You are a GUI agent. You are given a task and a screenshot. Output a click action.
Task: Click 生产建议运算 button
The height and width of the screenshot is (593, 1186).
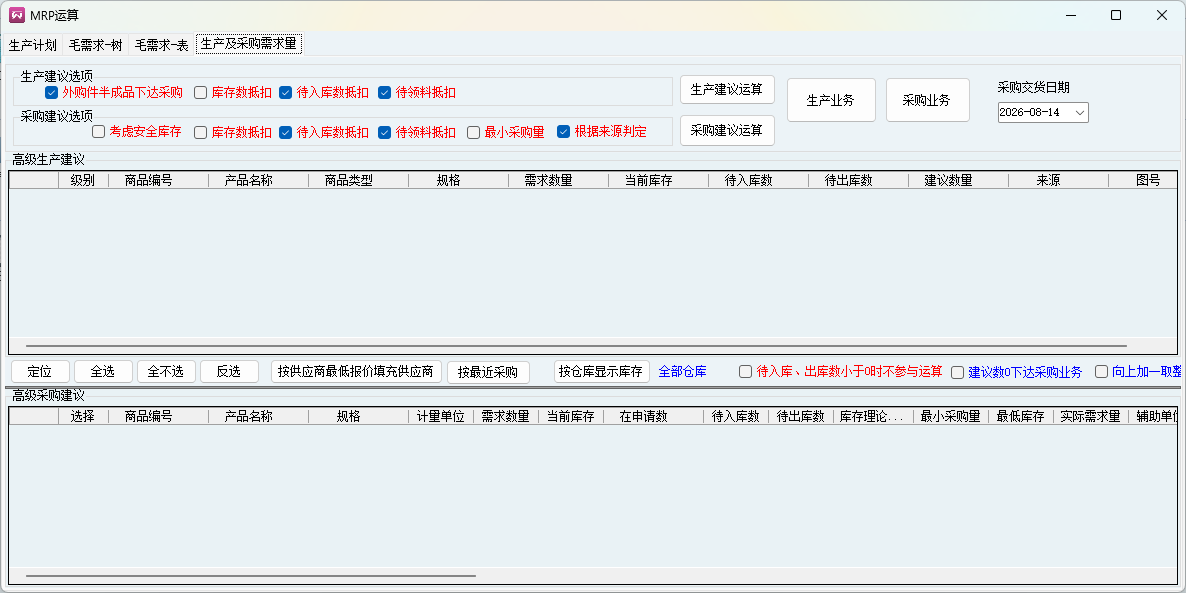pos(727,89)
